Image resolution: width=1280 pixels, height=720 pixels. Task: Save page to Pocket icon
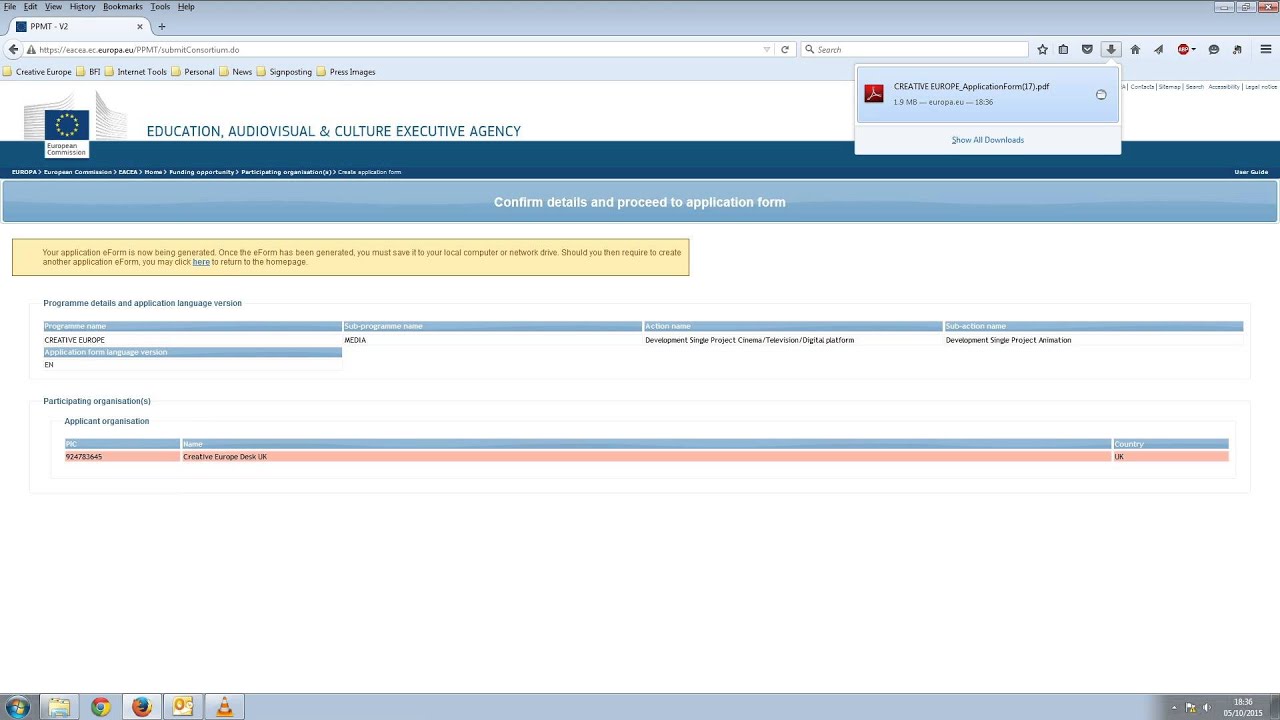point(1087,49)
